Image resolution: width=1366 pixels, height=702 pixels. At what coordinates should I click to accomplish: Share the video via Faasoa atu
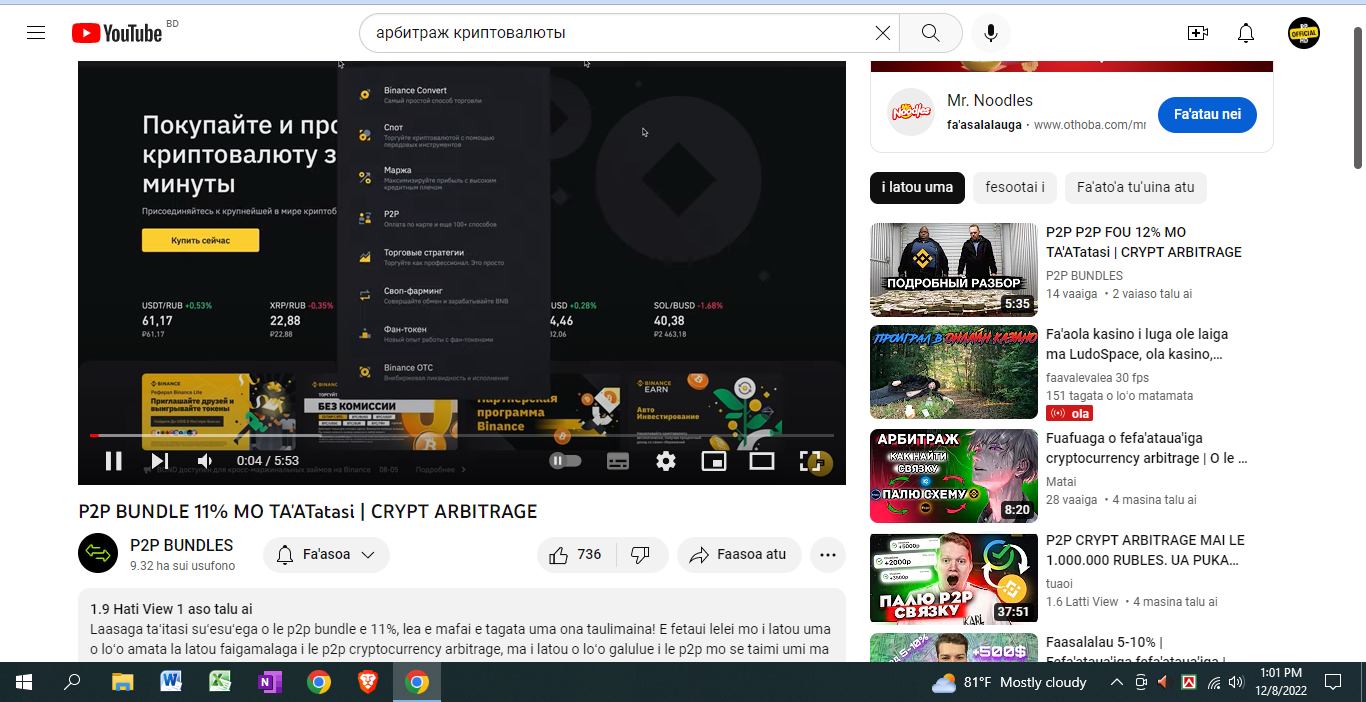point(739,555)
